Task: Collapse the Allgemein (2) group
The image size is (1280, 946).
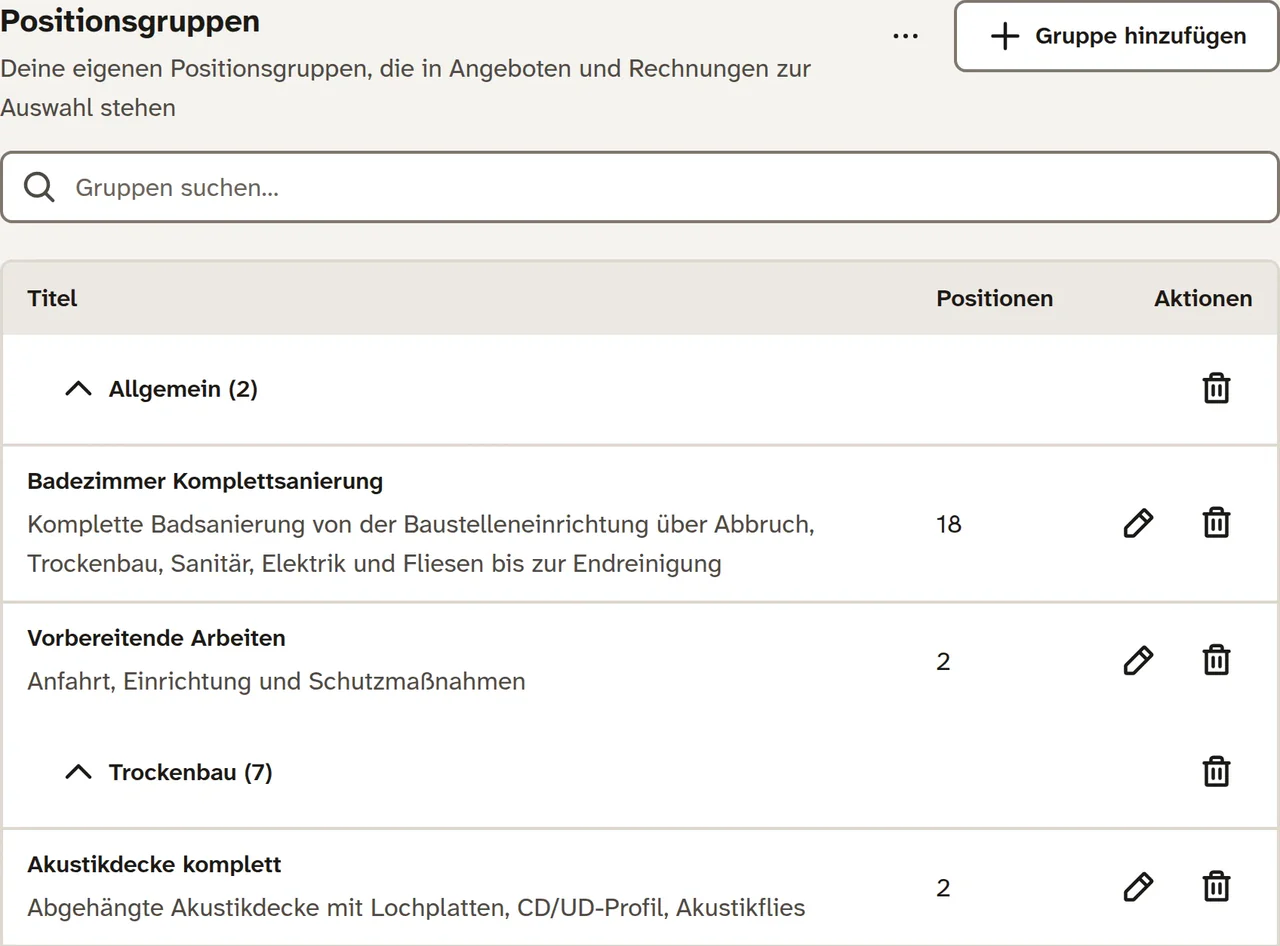Action: pyautogui.click(x=78, y=389)
